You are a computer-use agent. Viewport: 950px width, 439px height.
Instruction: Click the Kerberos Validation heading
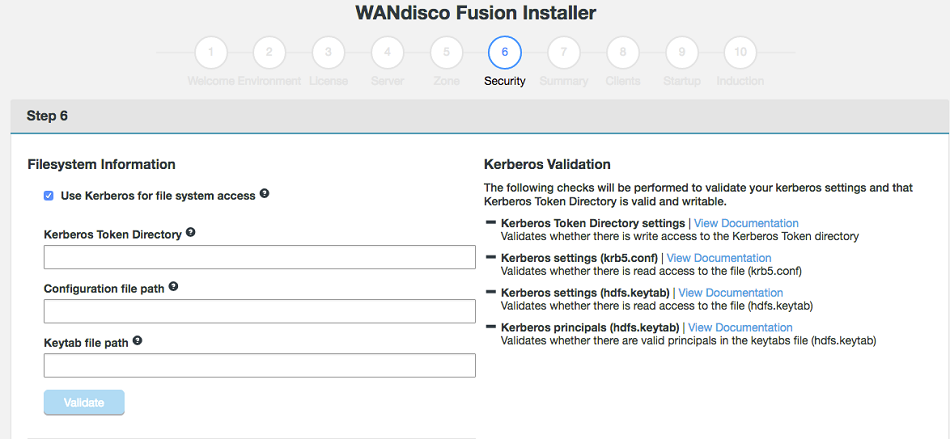(x=547, y=164)
